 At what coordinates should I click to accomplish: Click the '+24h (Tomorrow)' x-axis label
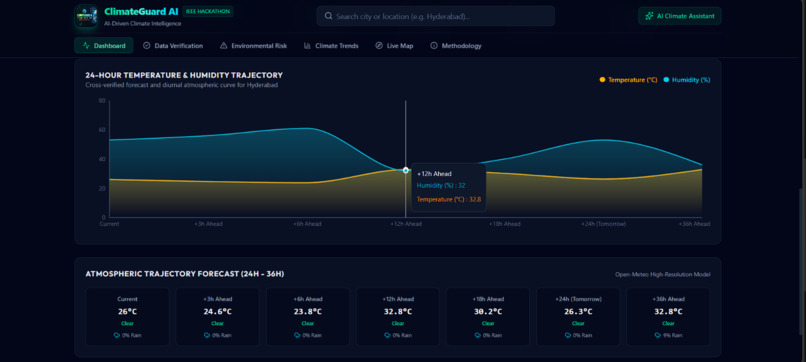603,224
